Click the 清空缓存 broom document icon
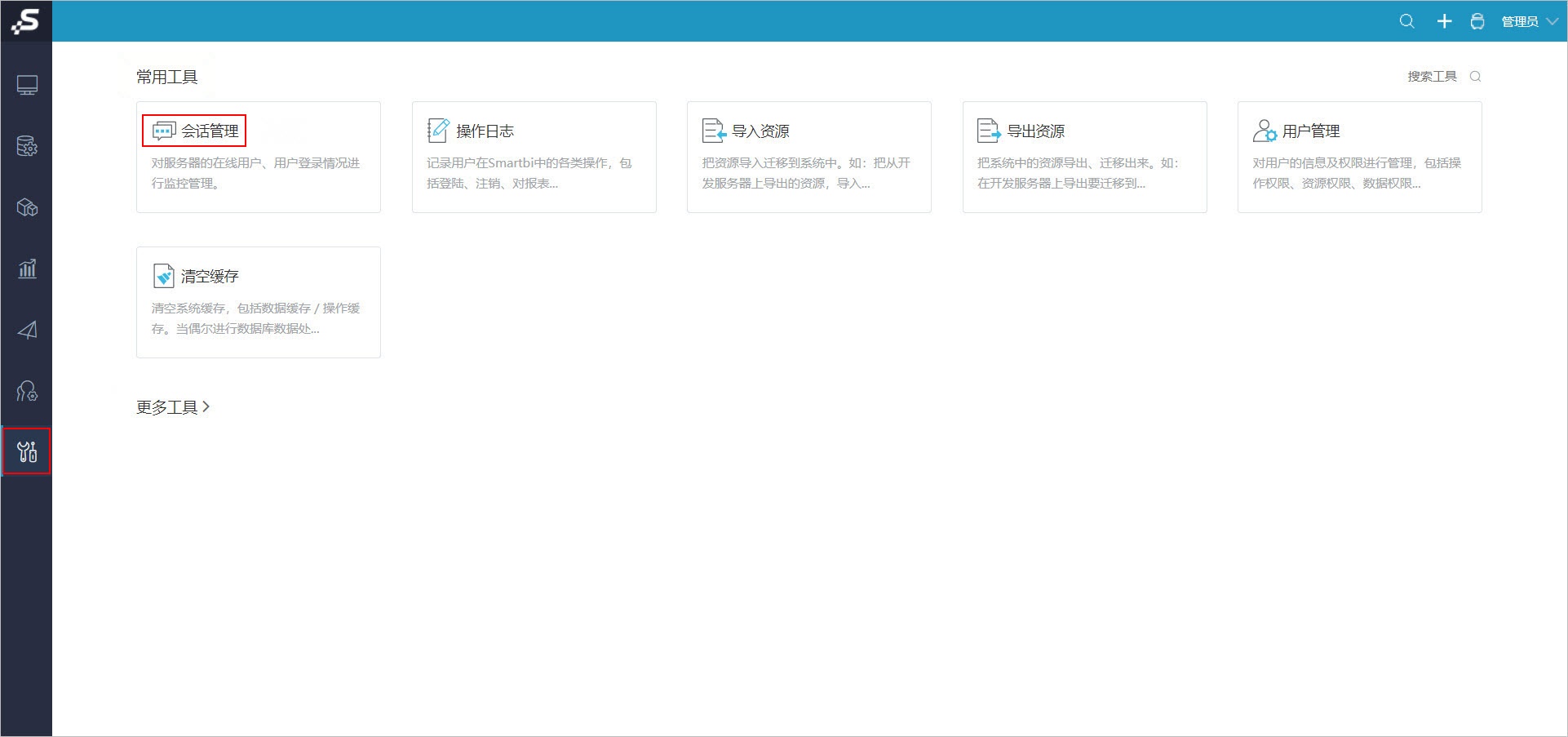The height and width of the screenshot is (737, 1568). coord(164,276)
